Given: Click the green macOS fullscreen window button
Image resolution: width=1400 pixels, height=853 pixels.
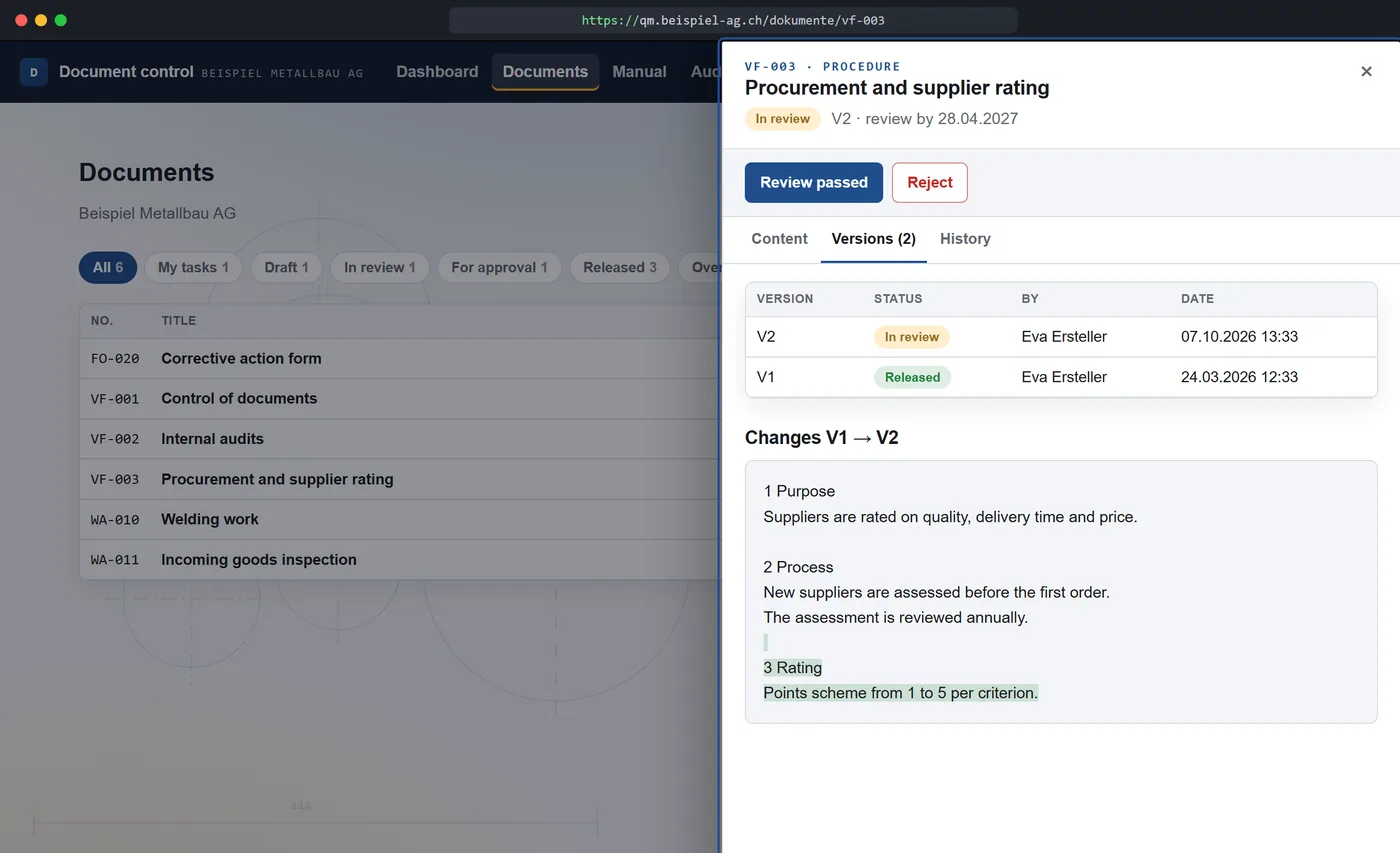Looking at the screenshot, I should coord(61,20).
